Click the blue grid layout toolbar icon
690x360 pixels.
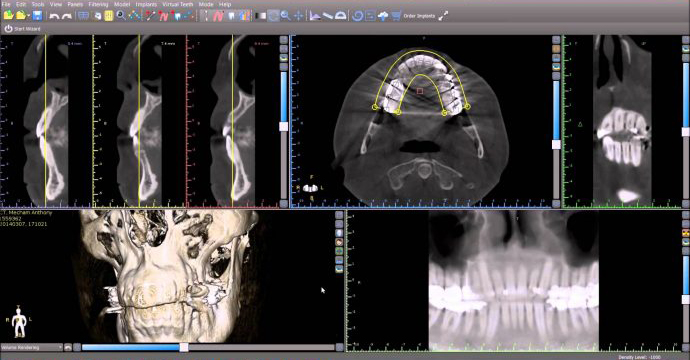tap(83, 16)
